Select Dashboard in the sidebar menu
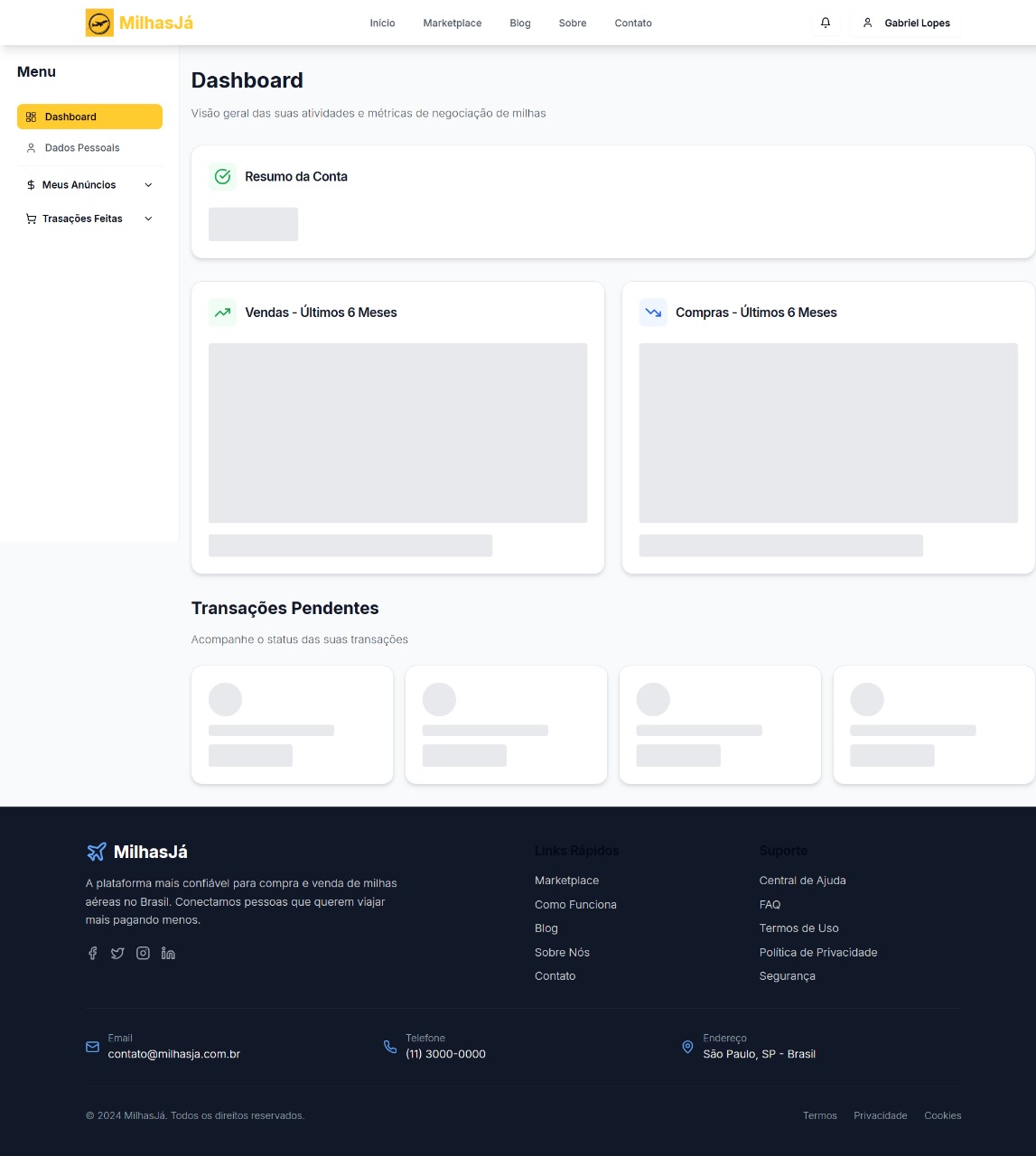1036x1156 pixels. pos(89,117)
